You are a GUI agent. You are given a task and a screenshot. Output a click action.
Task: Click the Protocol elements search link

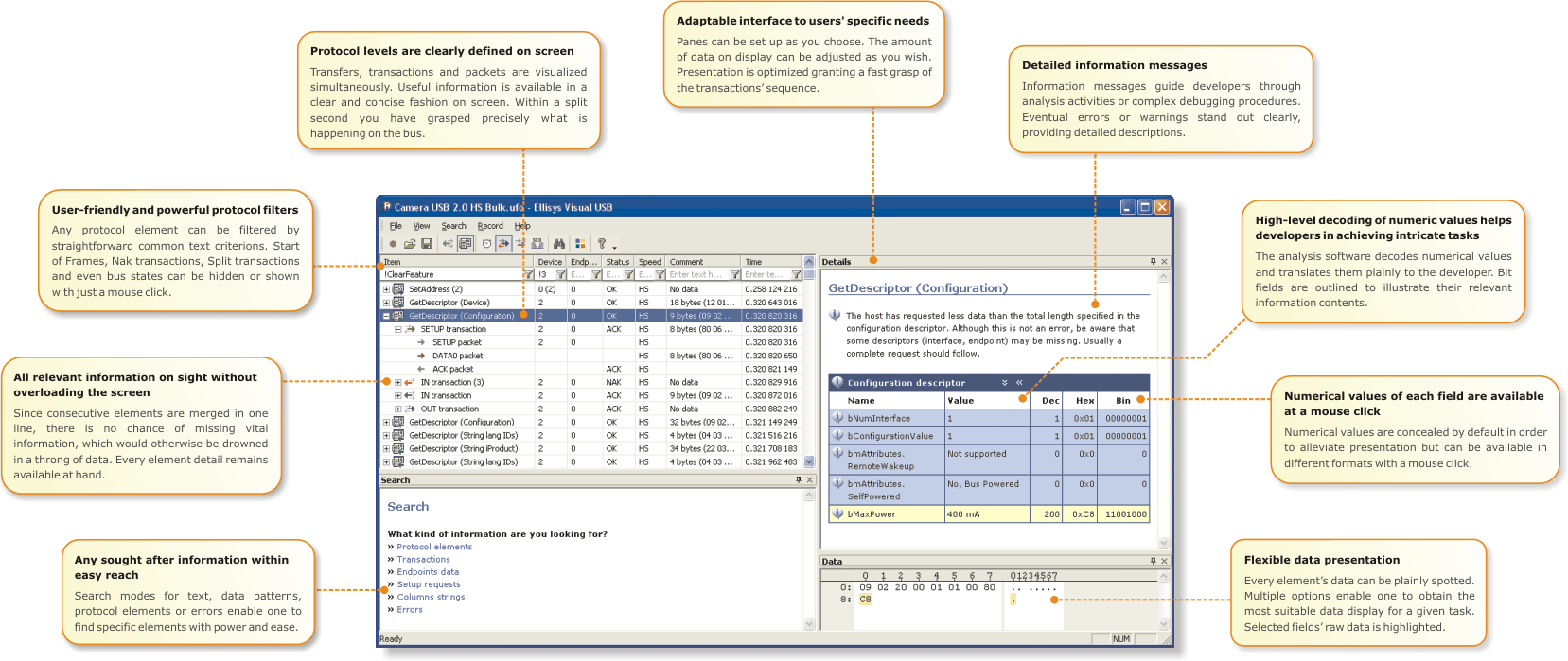[434, 547]
